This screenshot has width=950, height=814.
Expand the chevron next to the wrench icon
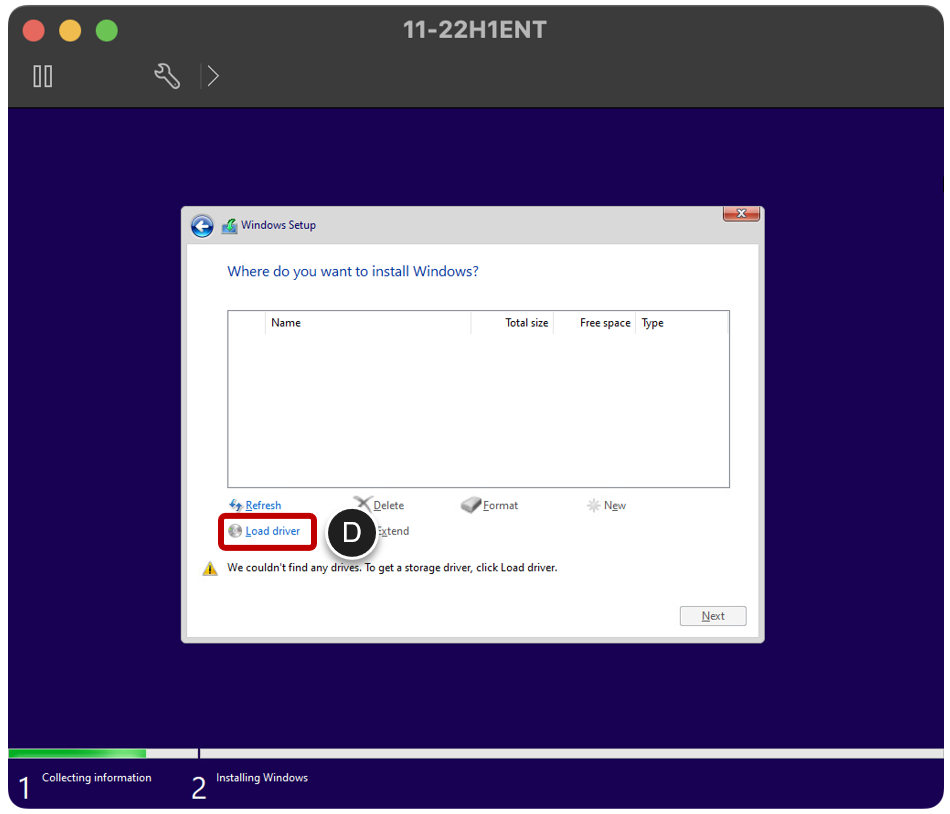tap(211, 76)
